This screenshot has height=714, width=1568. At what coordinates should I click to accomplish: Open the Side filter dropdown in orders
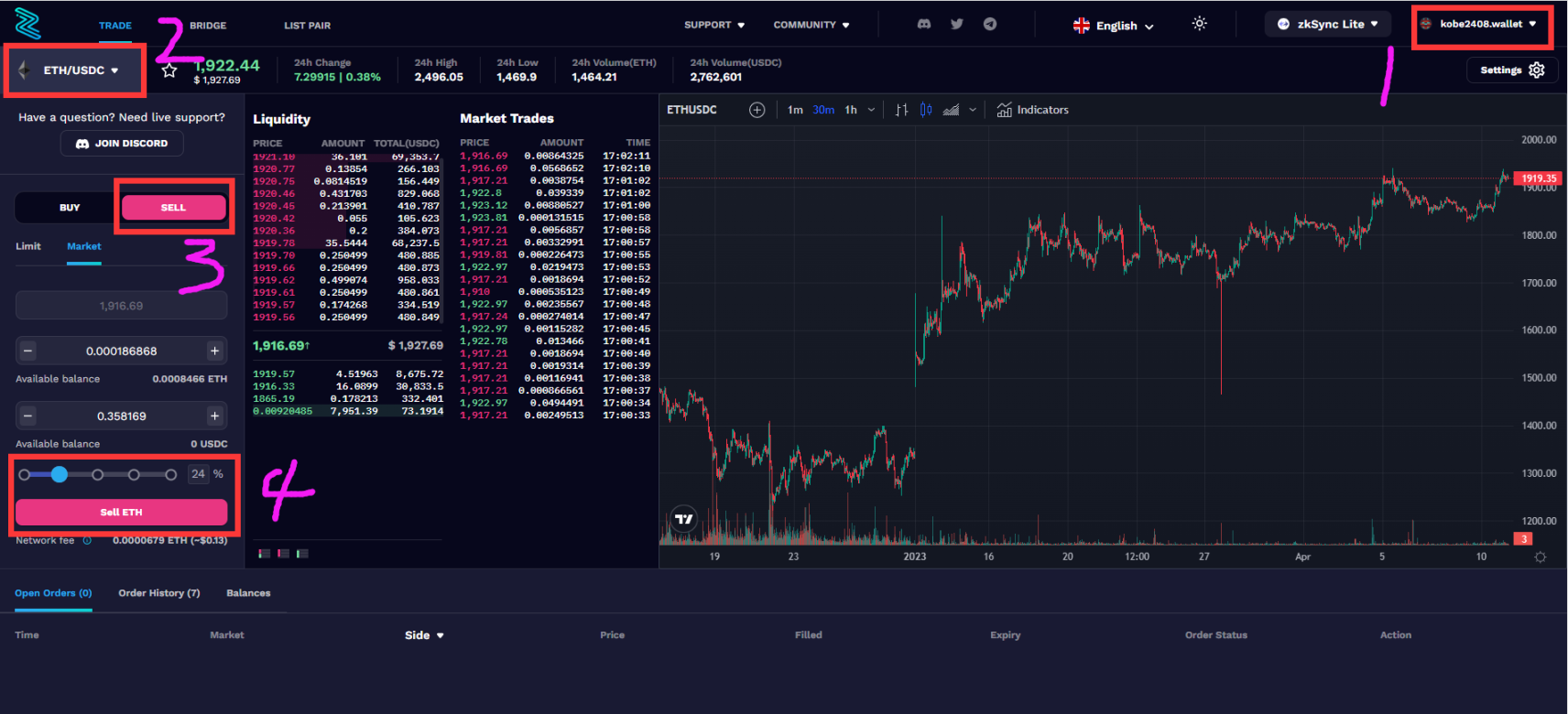click(424, 635)
